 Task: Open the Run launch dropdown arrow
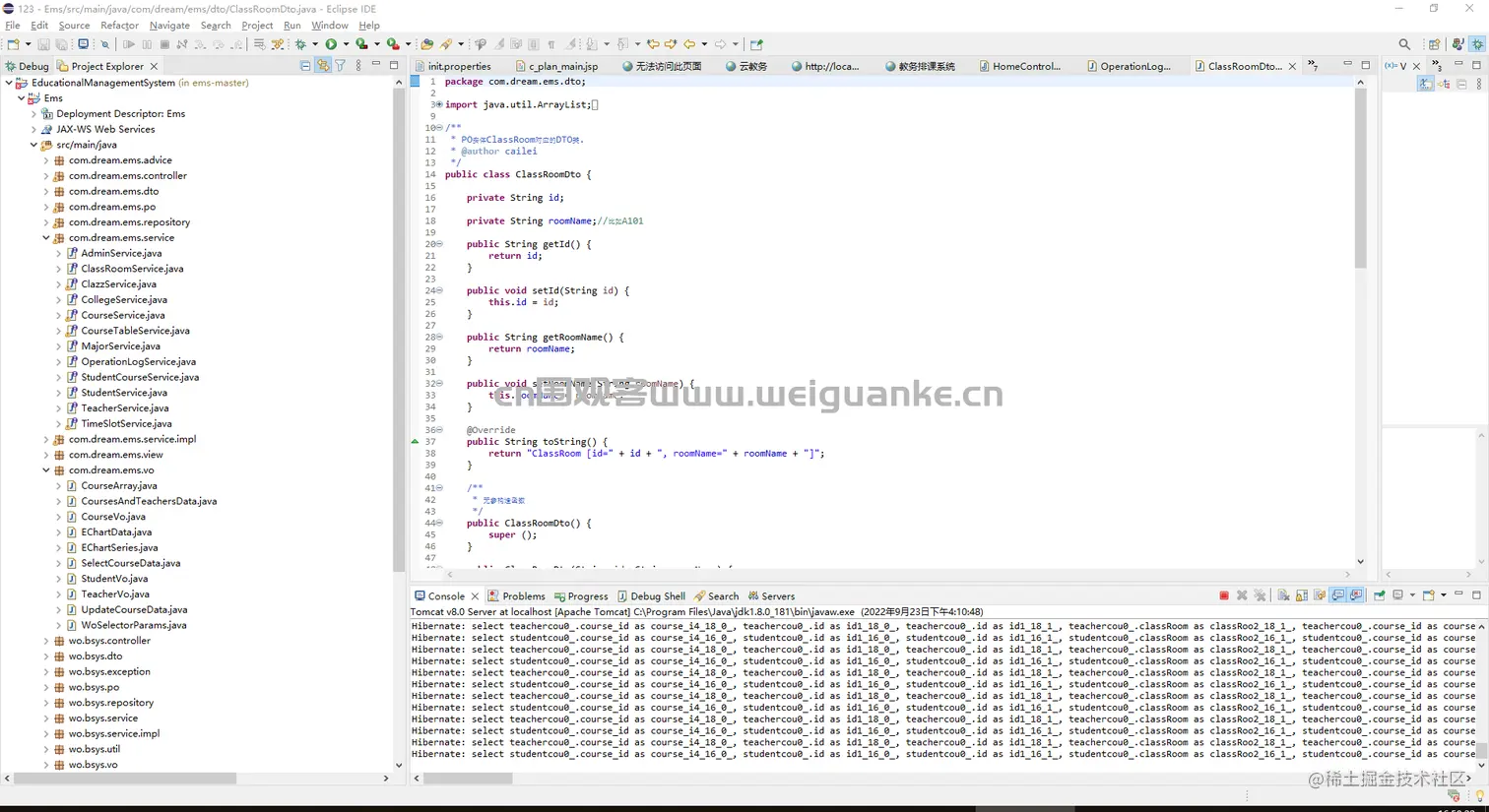pyautogui.click(x=346, y=44)
